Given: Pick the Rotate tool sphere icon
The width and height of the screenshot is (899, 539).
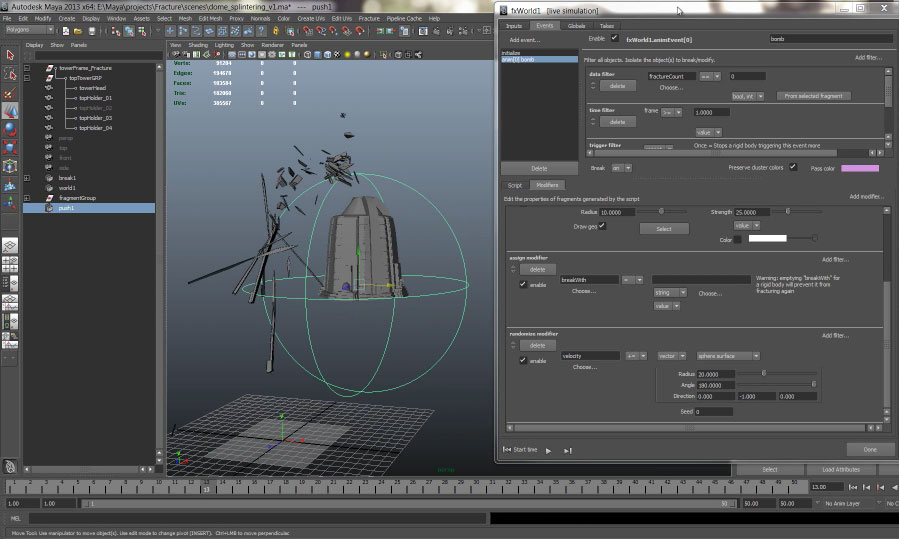Looking at the screenshot, I should (x=10, y=129).
